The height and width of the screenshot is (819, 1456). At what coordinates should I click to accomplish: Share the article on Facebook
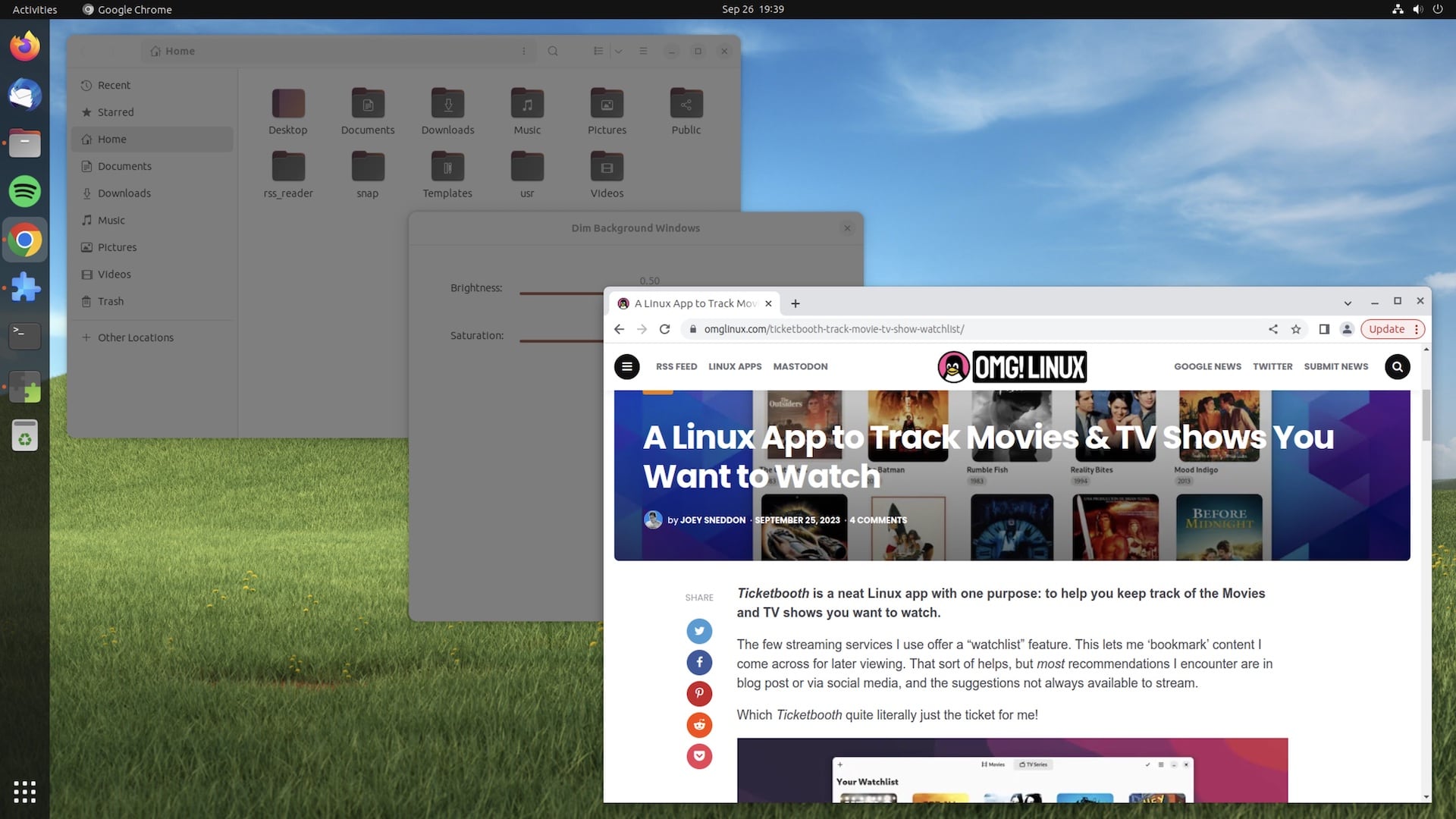pos(698,662)
